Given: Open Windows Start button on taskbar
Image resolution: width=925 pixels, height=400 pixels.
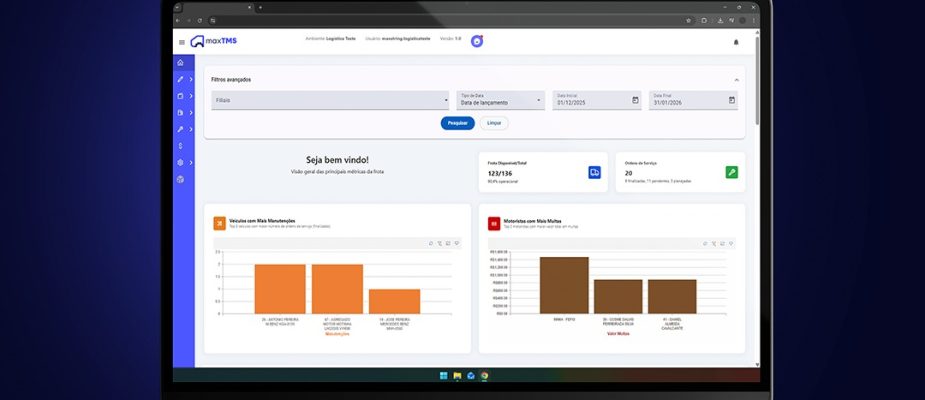Looking at the screenshot, I should pos(444,375).
